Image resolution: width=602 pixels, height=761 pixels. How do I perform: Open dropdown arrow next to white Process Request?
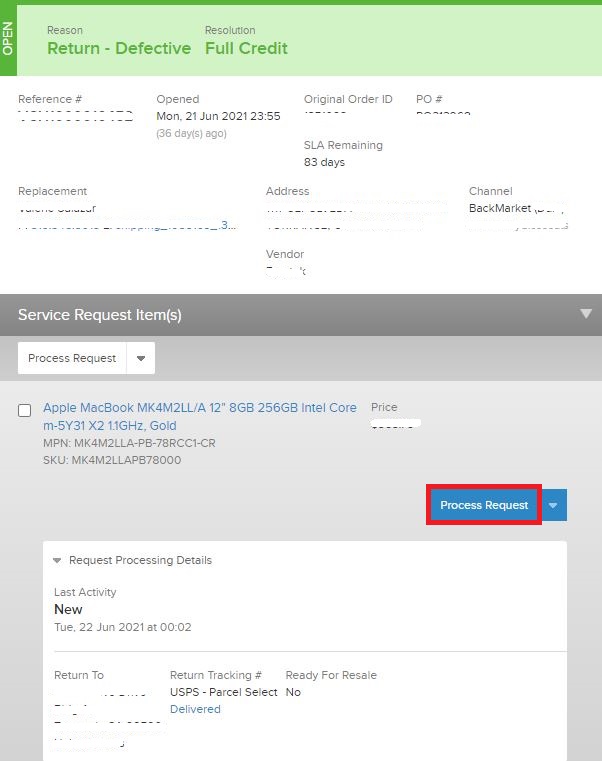click(x=141, y=358)
